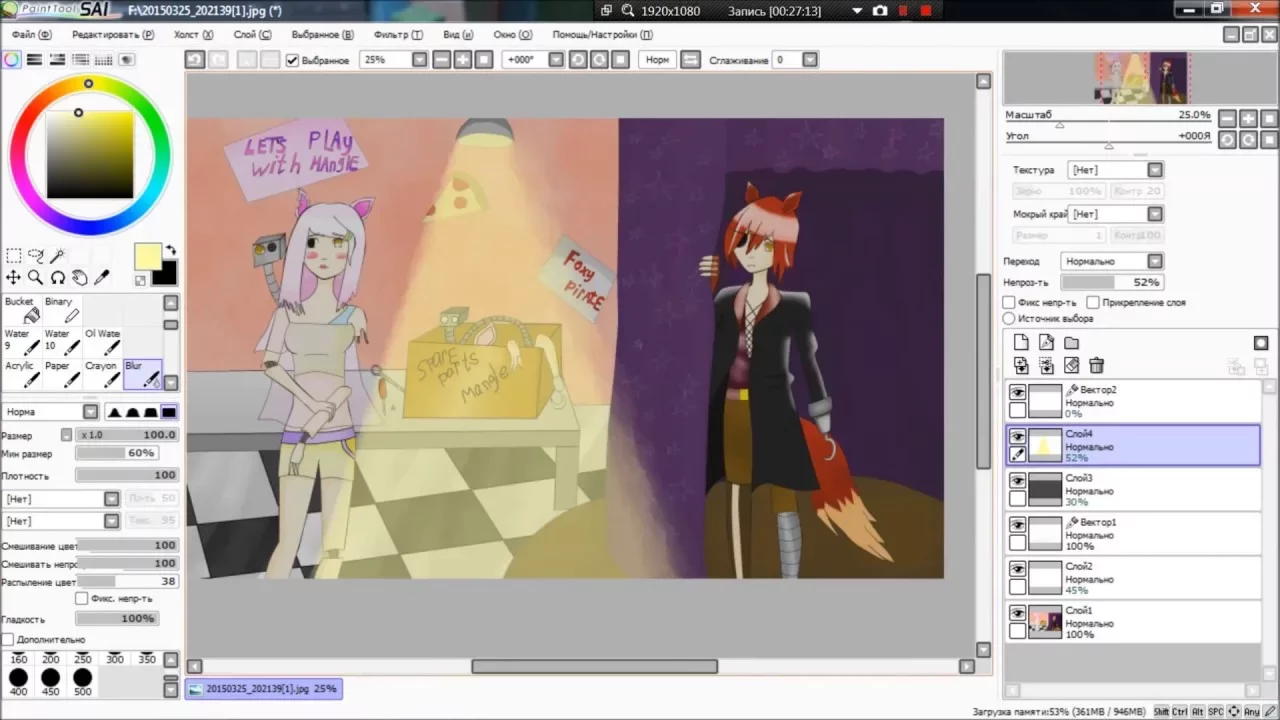Hide the Вектор1 layer with its eye
The image size is (1280, 720).
click(x=1018, y=525)
